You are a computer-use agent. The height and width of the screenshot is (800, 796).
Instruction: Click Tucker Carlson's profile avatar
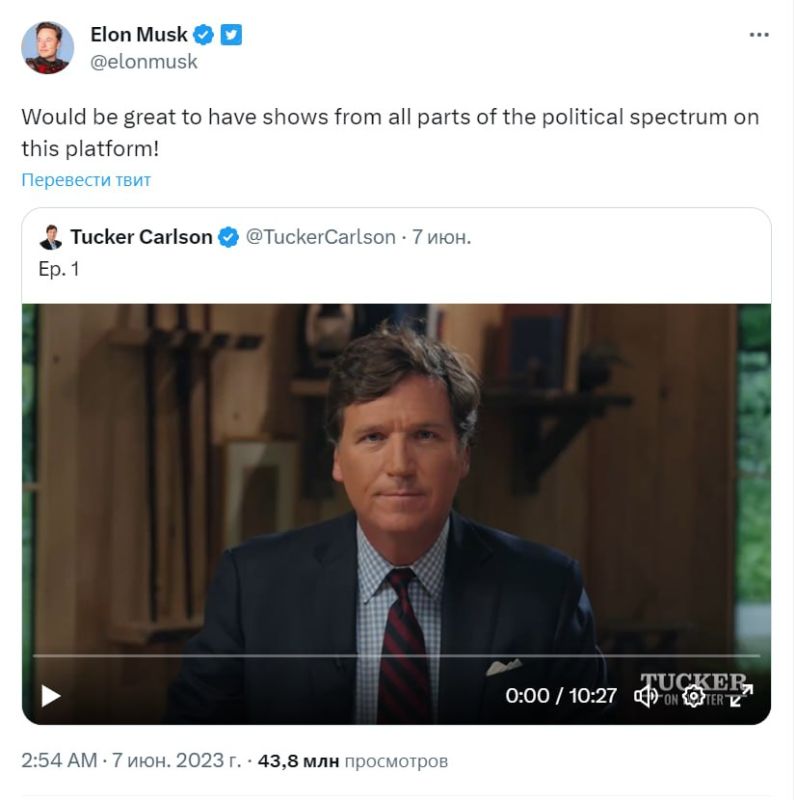click(x=50, y=236)
